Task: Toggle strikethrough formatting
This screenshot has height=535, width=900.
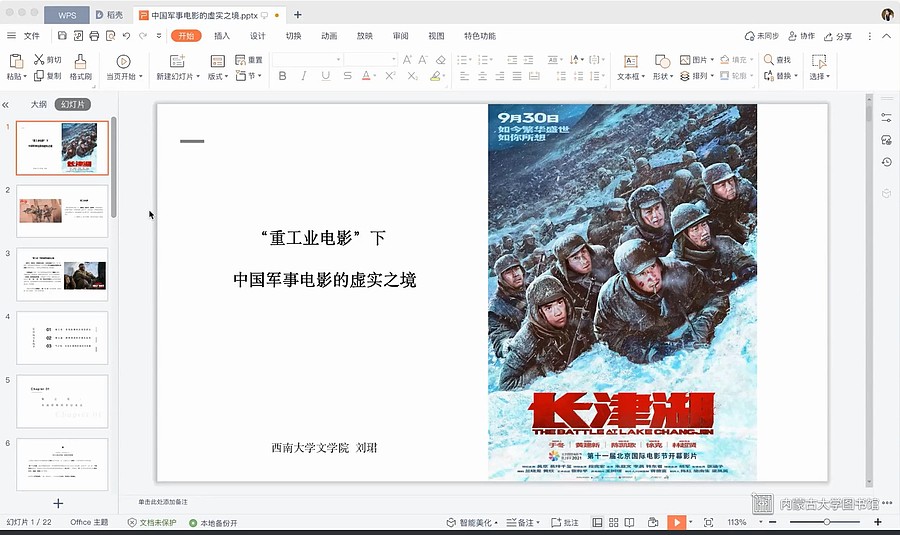Action: click(x=347, y=76)
